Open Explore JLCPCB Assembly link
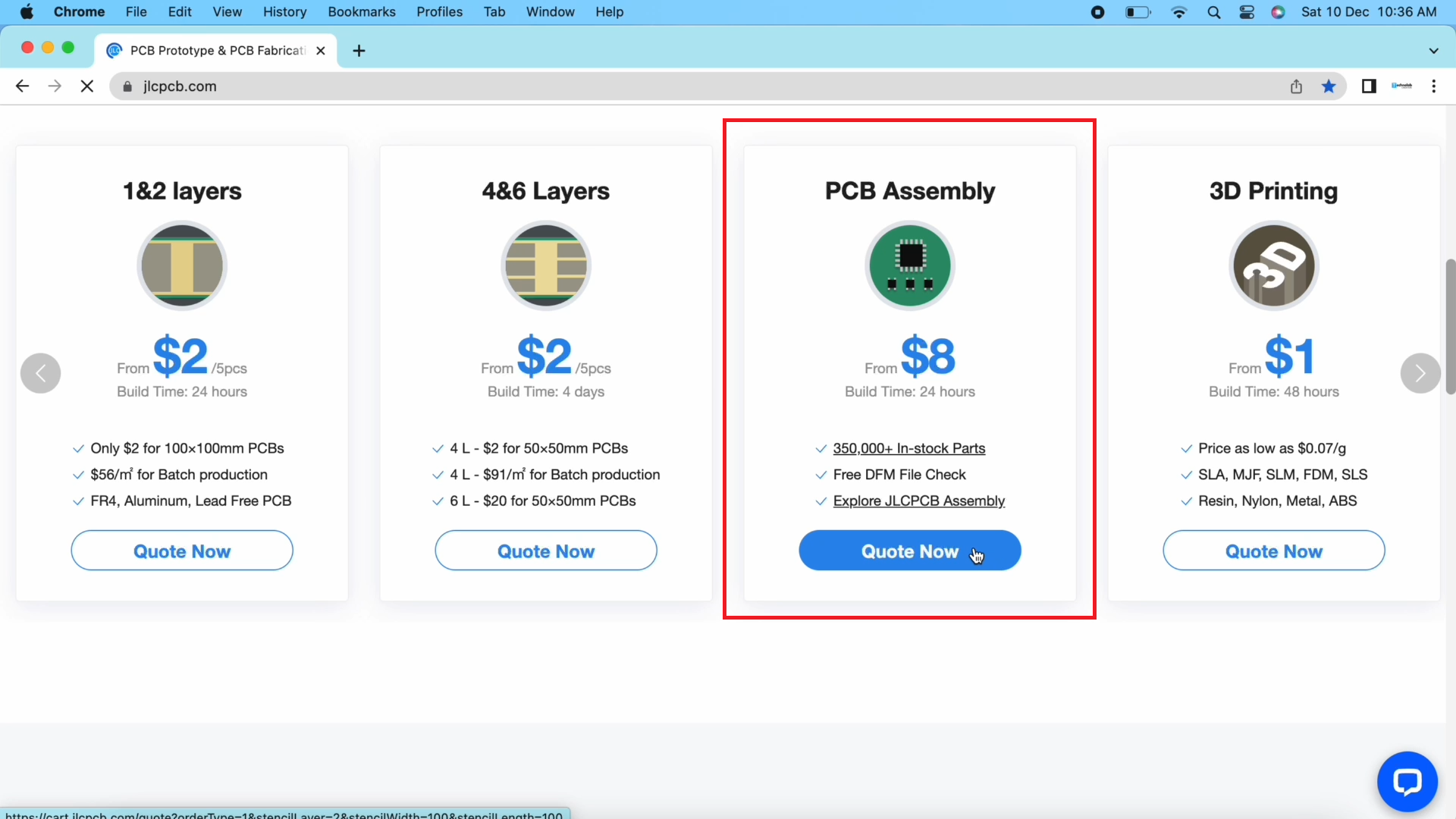The height and width of the screenshot is (819, 1456). (x=919, y=500)
